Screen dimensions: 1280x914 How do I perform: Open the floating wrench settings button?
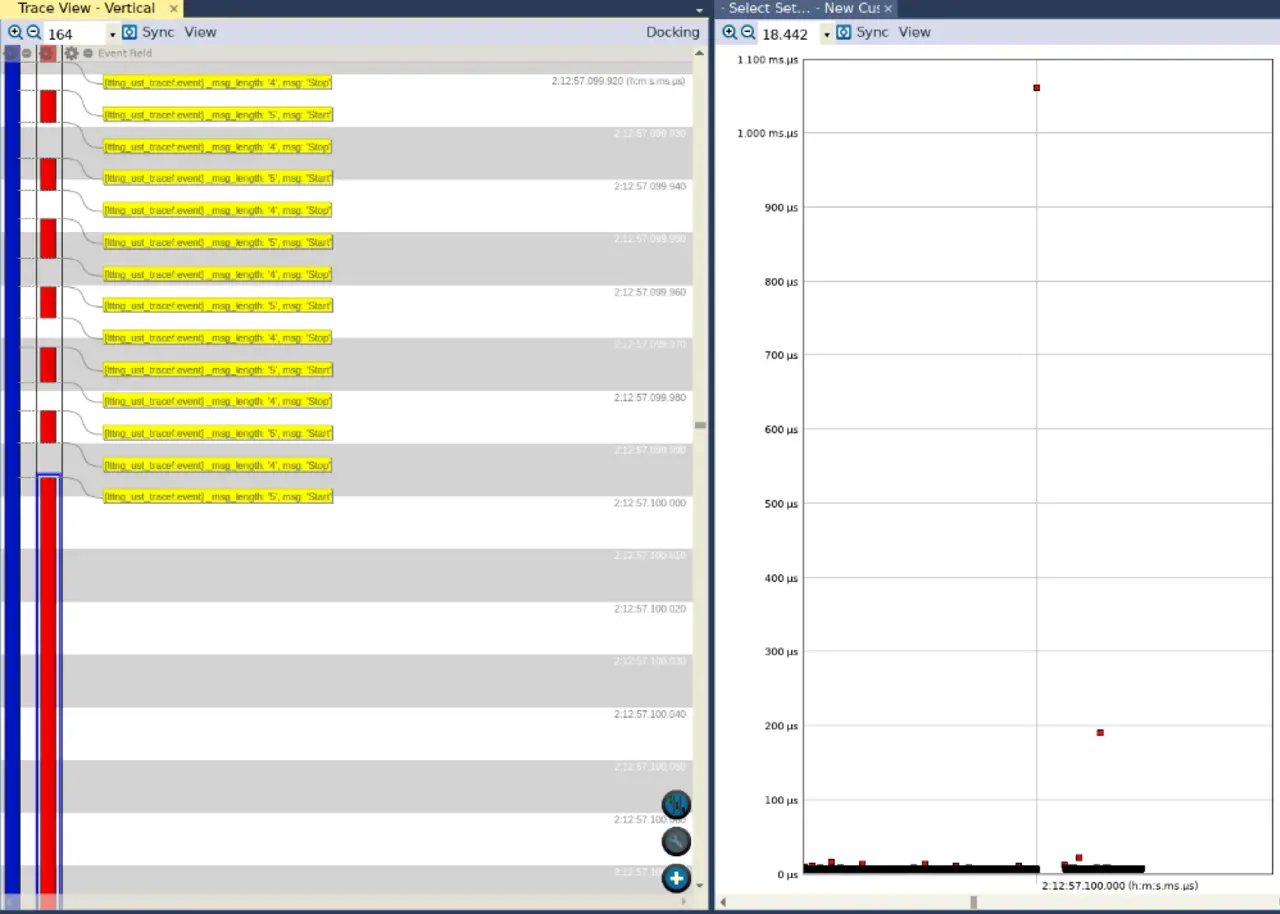pos(676,841)
